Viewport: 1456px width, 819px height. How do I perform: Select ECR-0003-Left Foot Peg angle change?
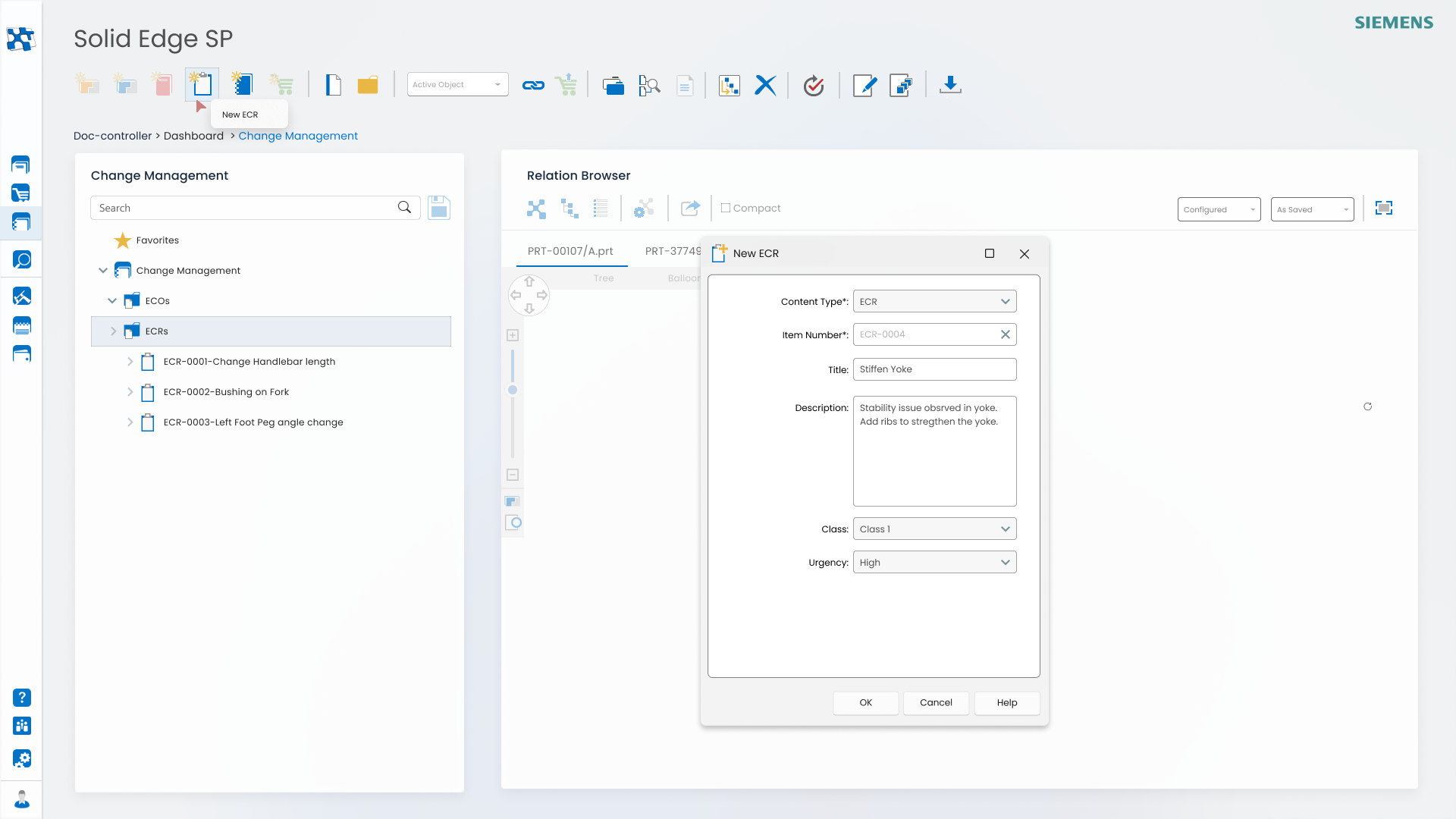click(253, 422)
